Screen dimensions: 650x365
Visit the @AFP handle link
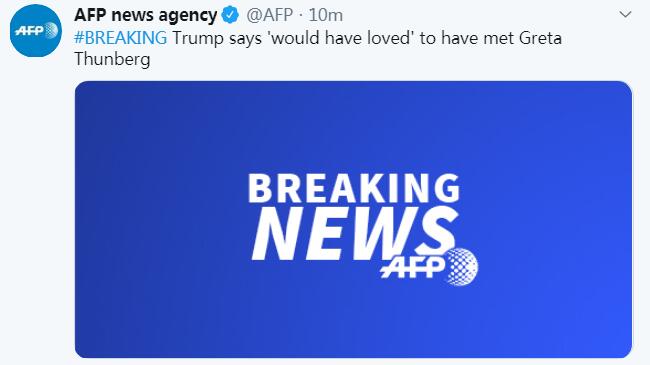[x=269, y=15]
